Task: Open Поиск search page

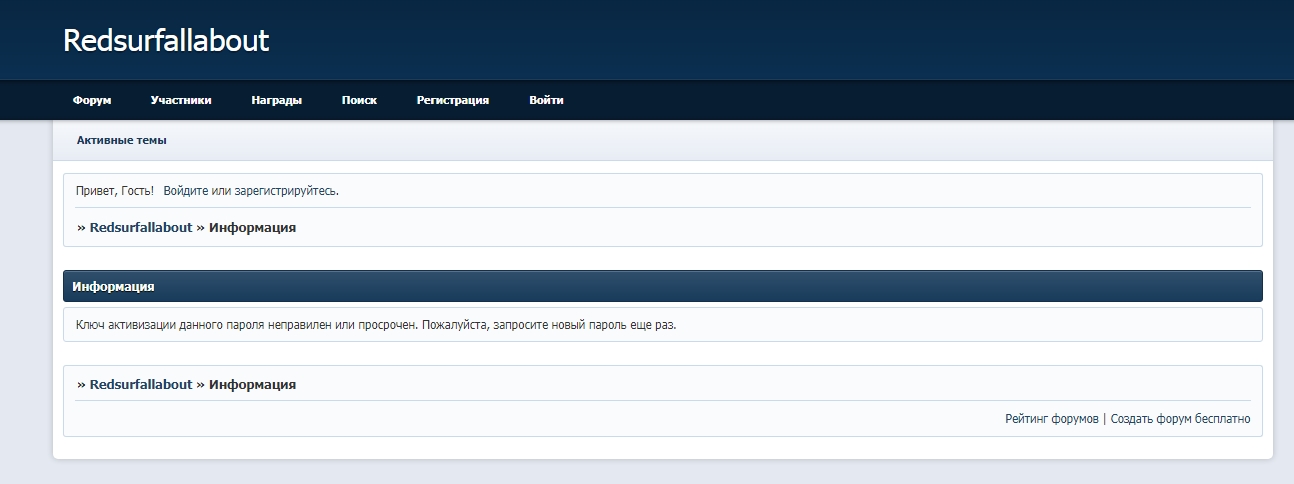Action: (x=359, y=100)
